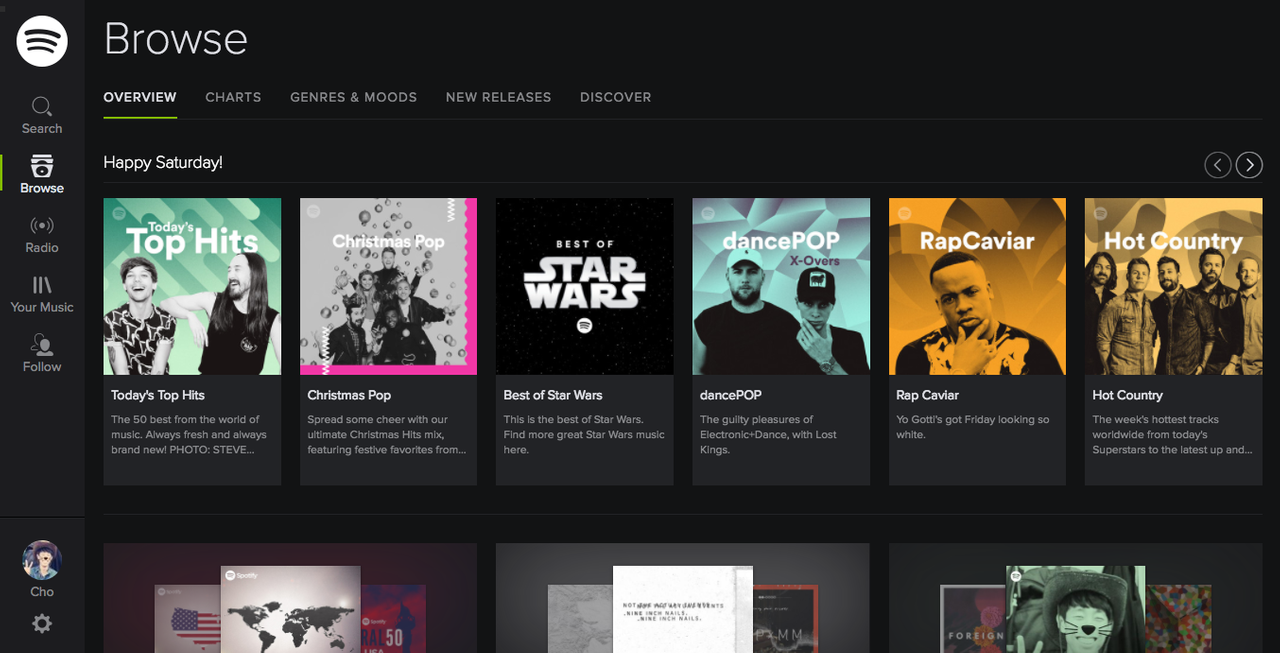Show next playlists with right arrow
1280x653 pixels.
point(1249,165)
